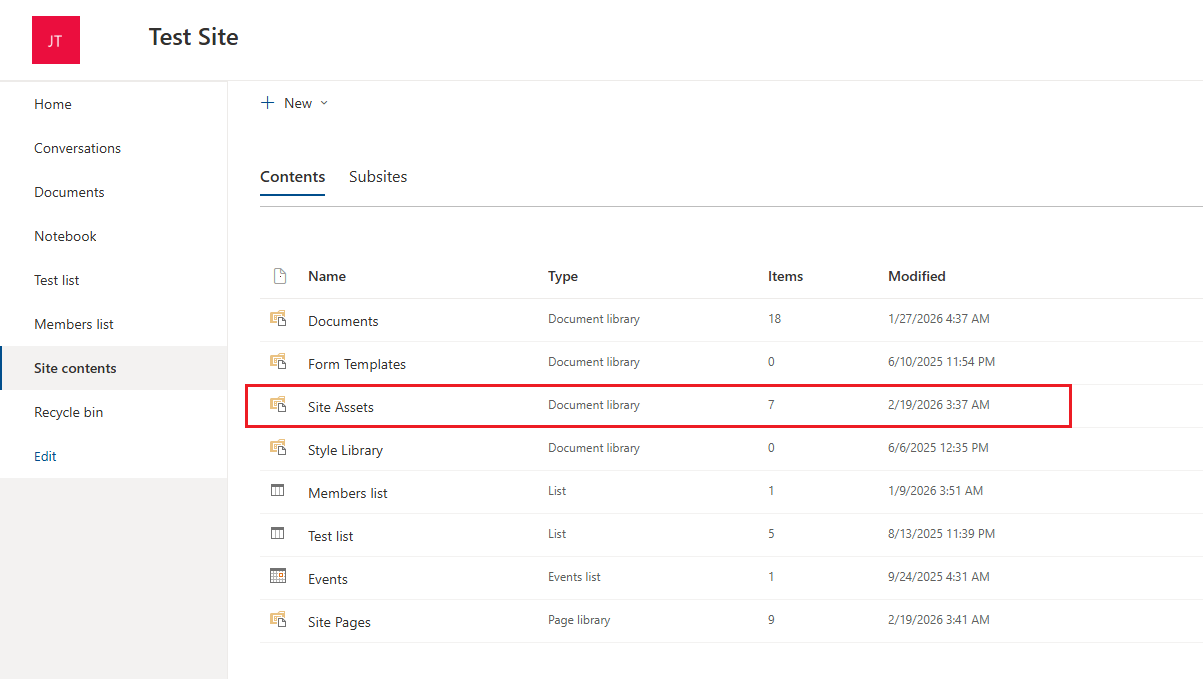This screenshot has height=679, width=1203.
Task: Open Notebook in left navigation
Action: pos(65,236)
